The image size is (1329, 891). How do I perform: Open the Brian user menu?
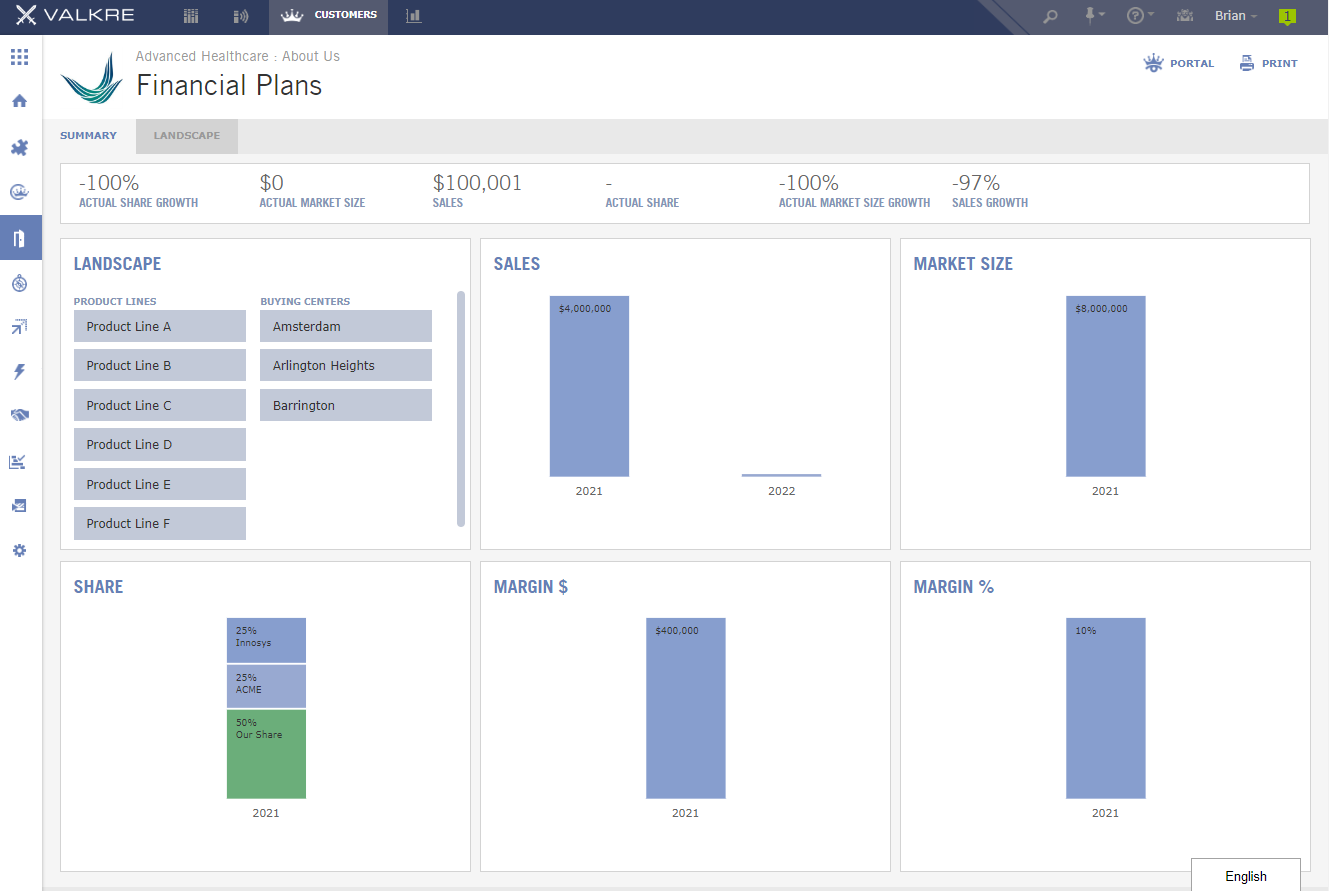1236,16
